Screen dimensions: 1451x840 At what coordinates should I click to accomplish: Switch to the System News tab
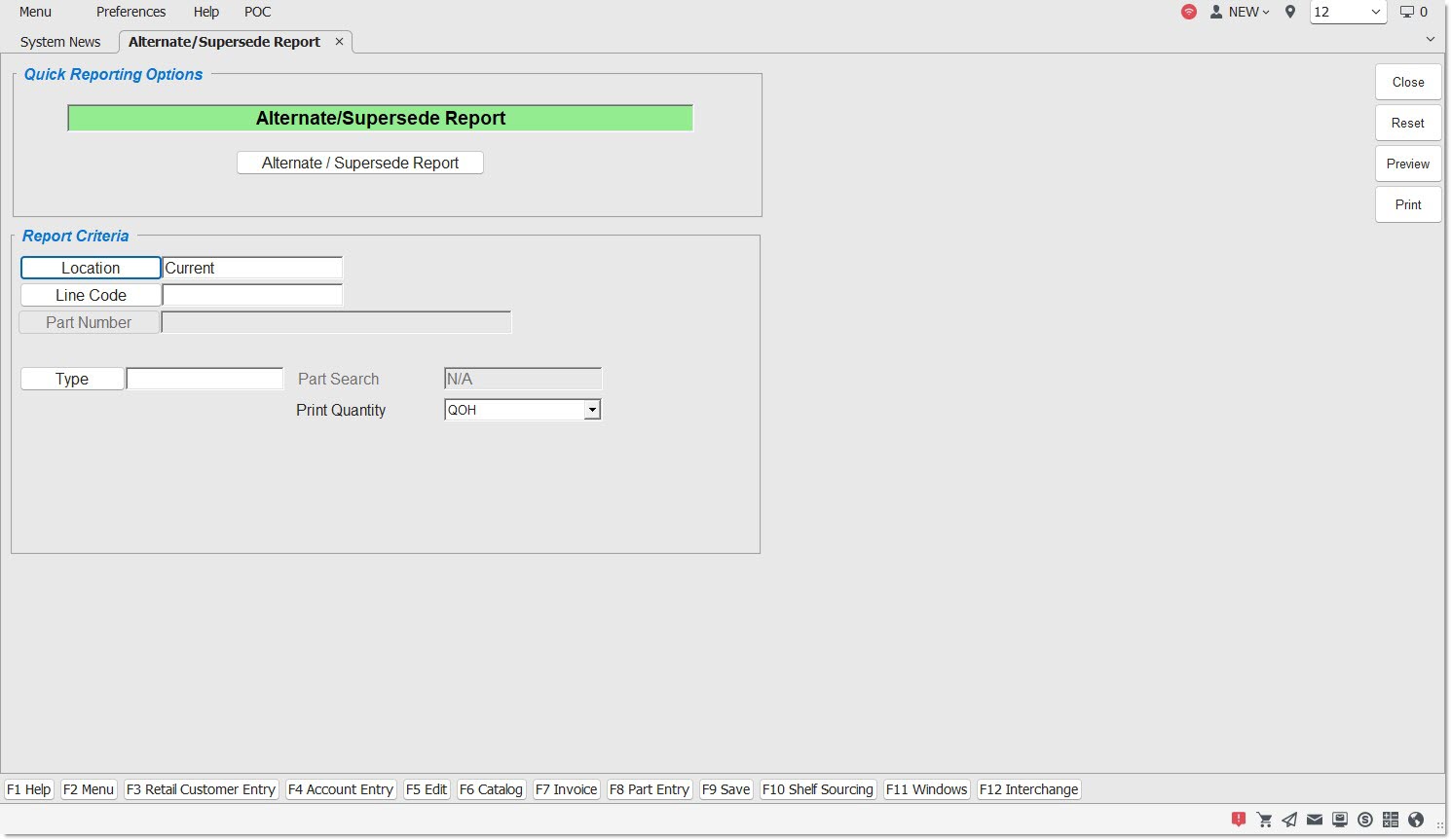click(x=60, y=42)
